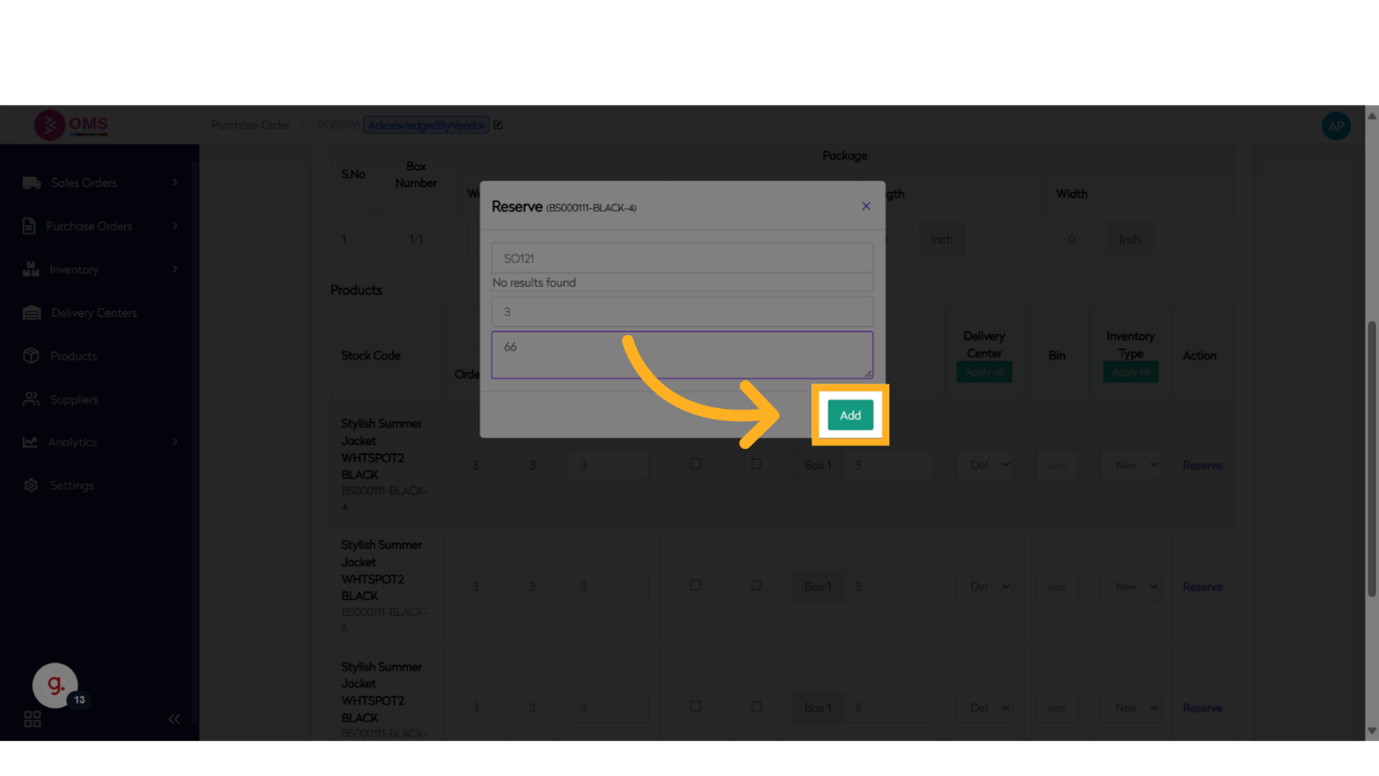Click the green Add button
The height and width of the screenshot is (776, 1379).
click(850, 415)
